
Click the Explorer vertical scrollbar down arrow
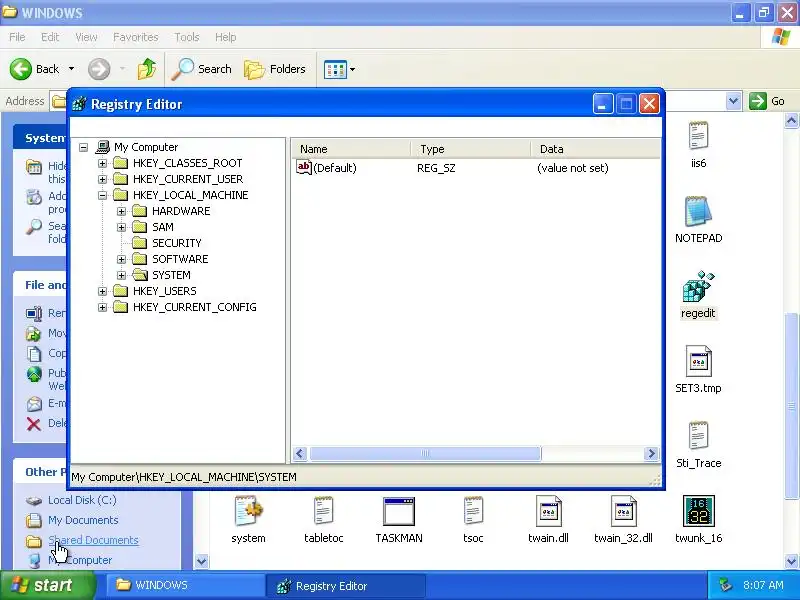click(x=791, y=561)
